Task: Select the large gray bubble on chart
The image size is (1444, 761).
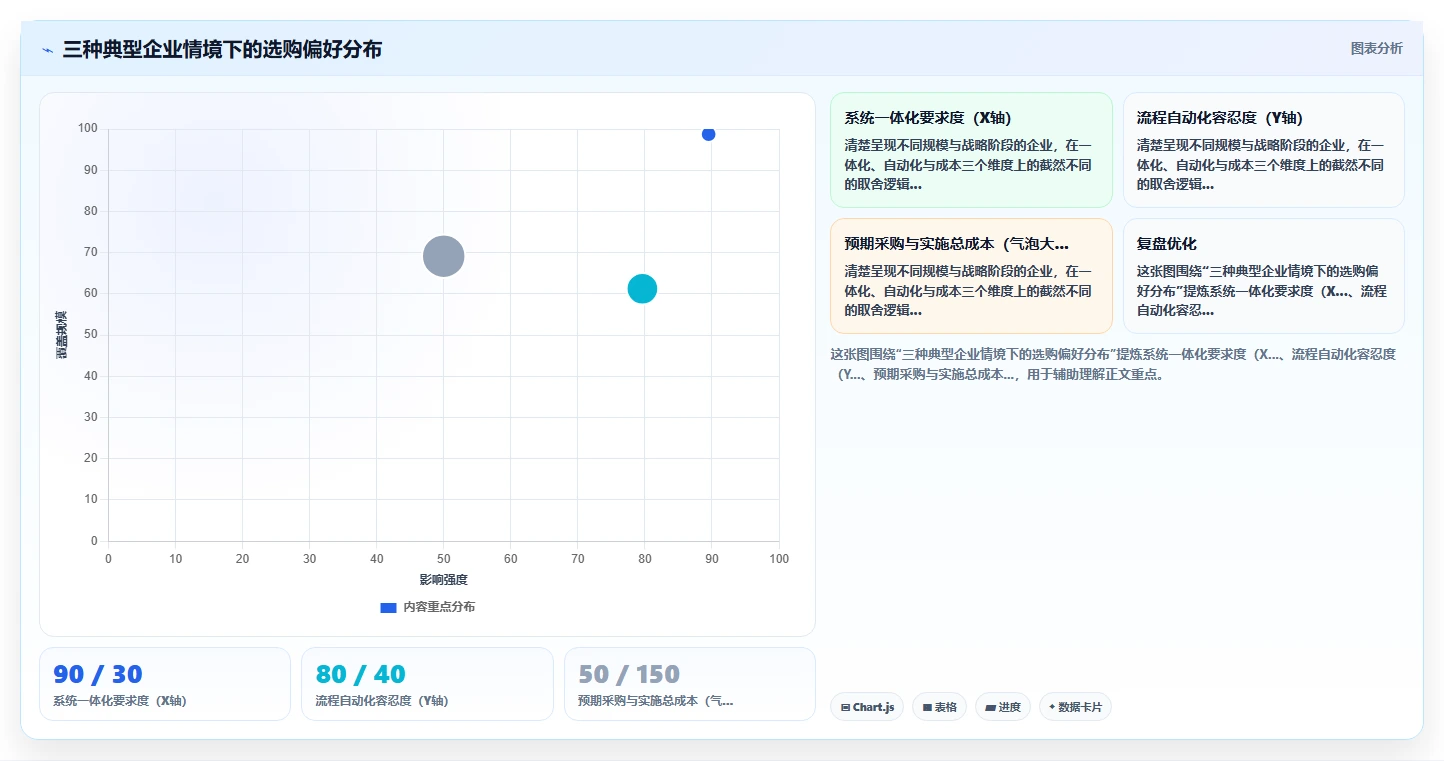Action: point(443,256)
